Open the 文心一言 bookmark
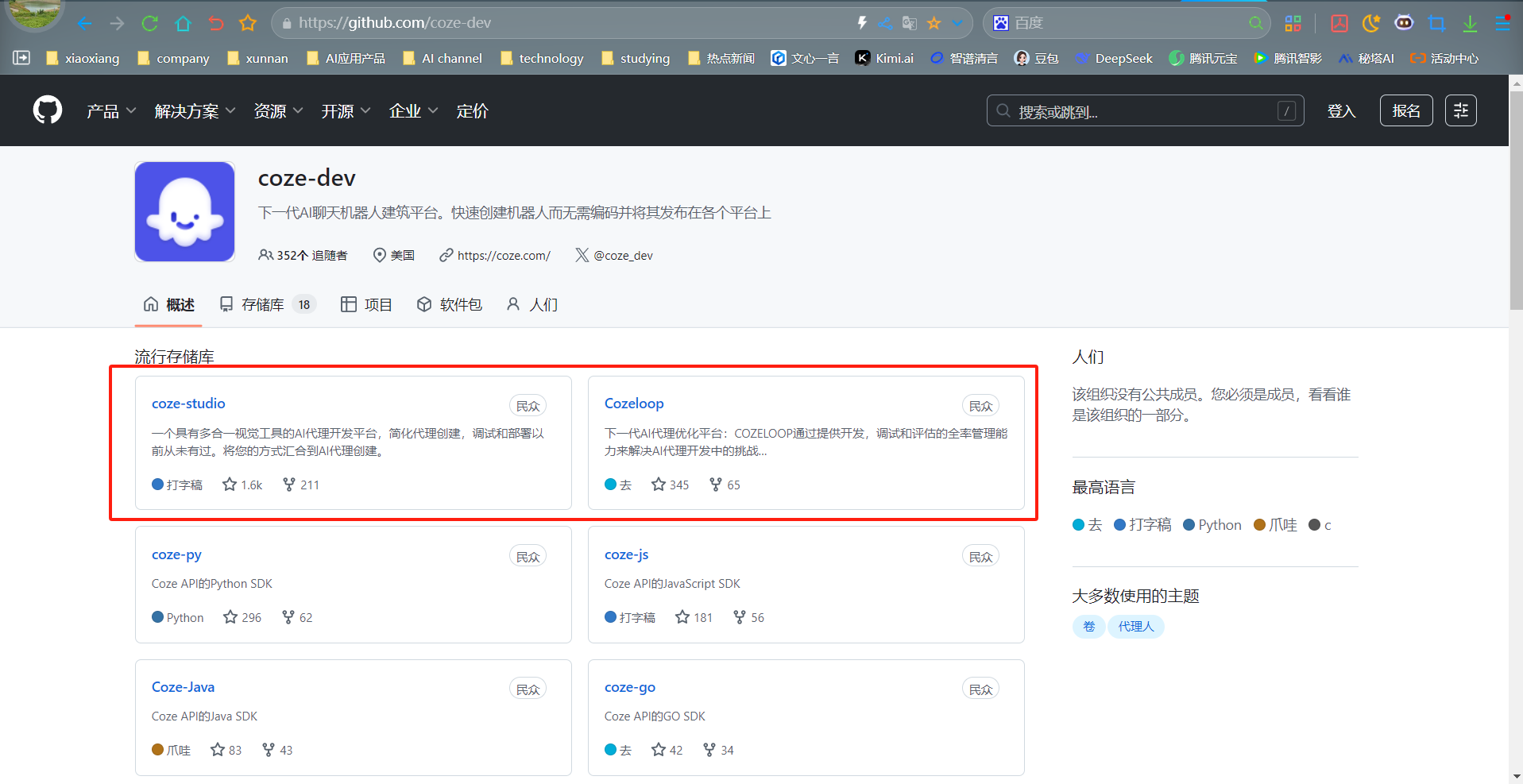This screenshot has width=1523, height=784. click(x=805, y=58)
